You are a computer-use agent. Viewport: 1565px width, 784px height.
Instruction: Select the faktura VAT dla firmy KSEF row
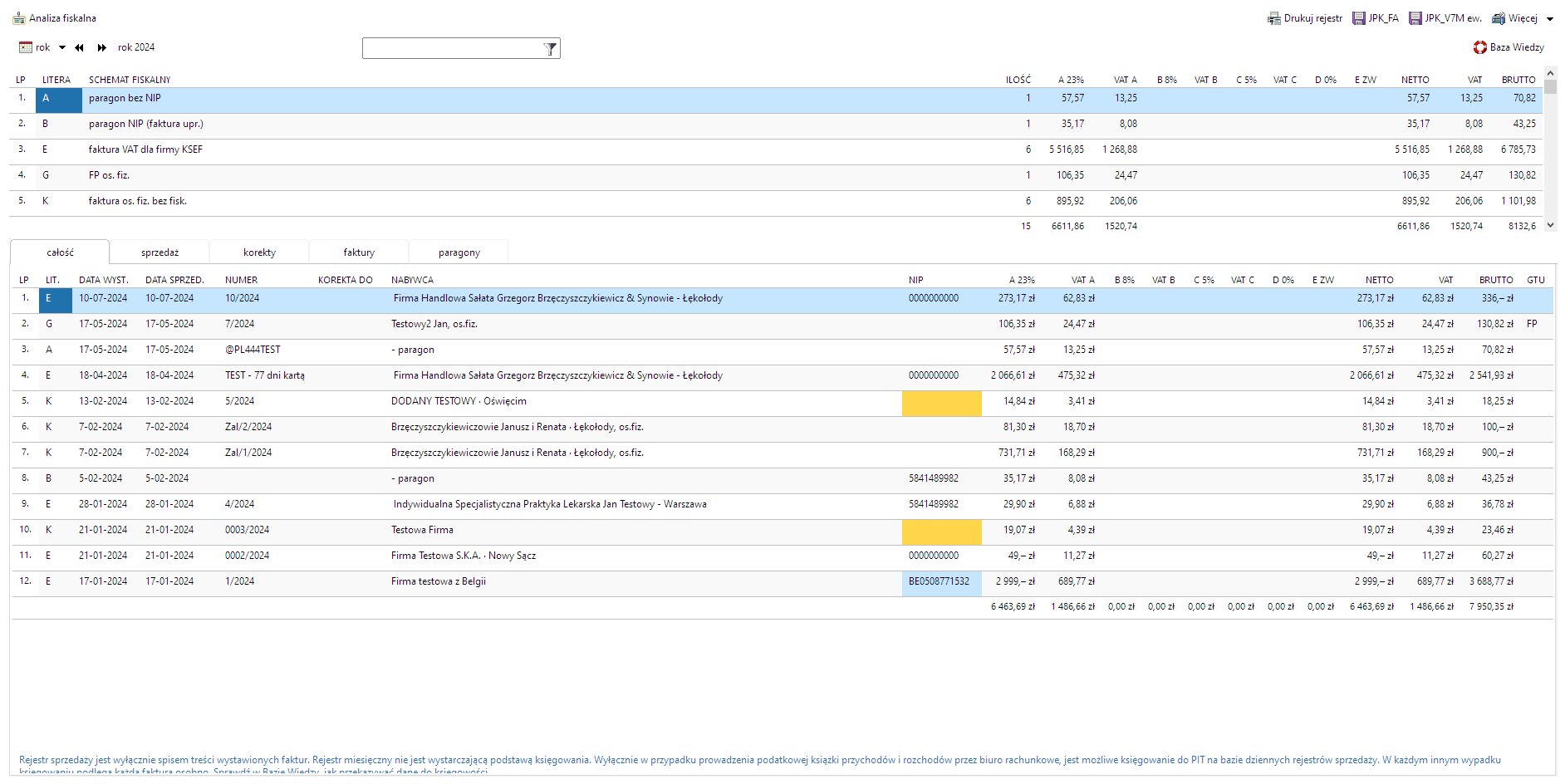[x=145, y=149]
